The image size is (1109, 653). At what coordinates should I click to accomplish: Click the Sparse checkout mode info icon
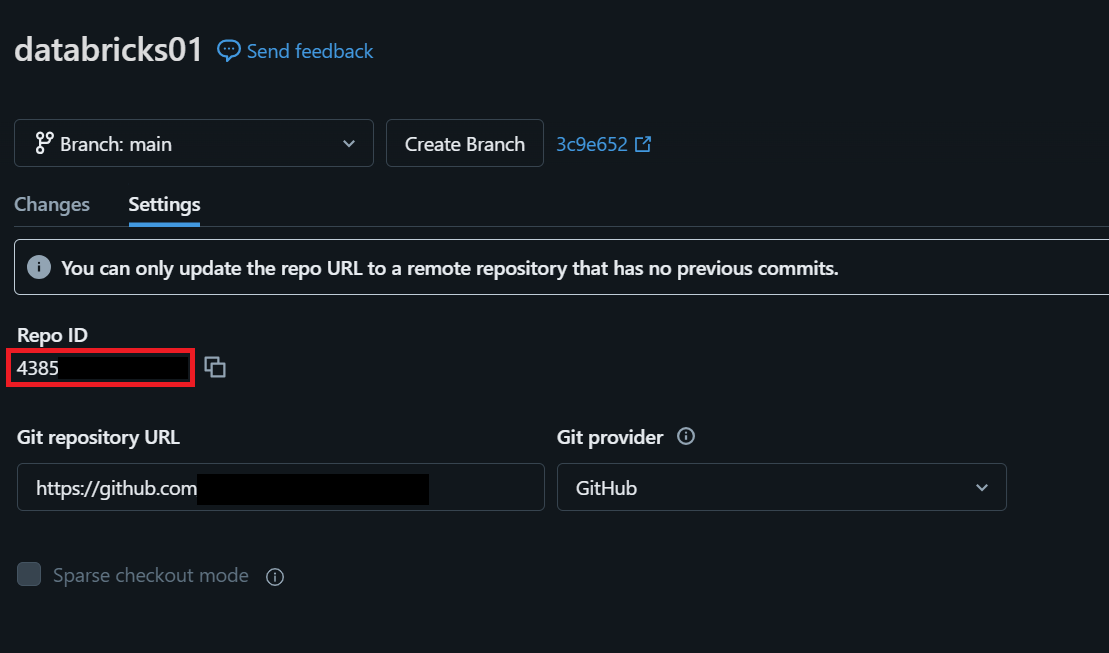point(275,577)
